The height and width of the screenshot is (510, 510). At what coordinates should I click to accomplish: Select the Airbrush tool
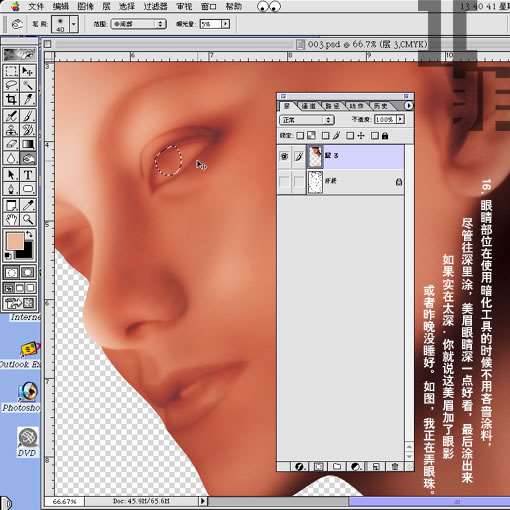(11, 116)
